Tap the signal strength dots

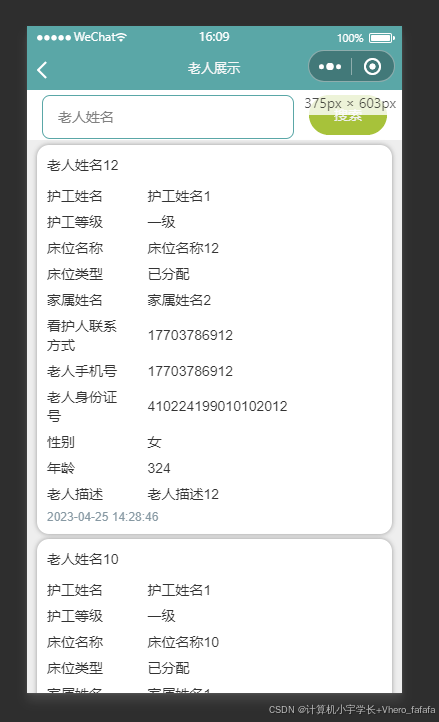coord(54,38)
